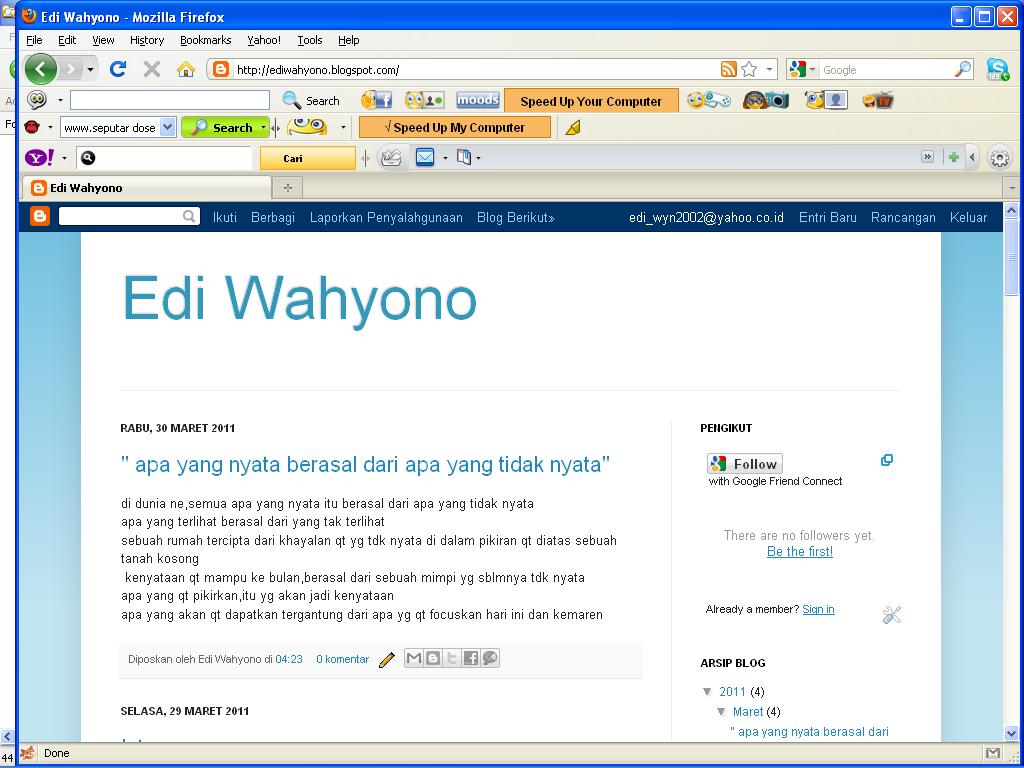The width and height of the screenshot is (1024, 768).
Task: Click the green plus add icon
Action: [x=953, y=157]
